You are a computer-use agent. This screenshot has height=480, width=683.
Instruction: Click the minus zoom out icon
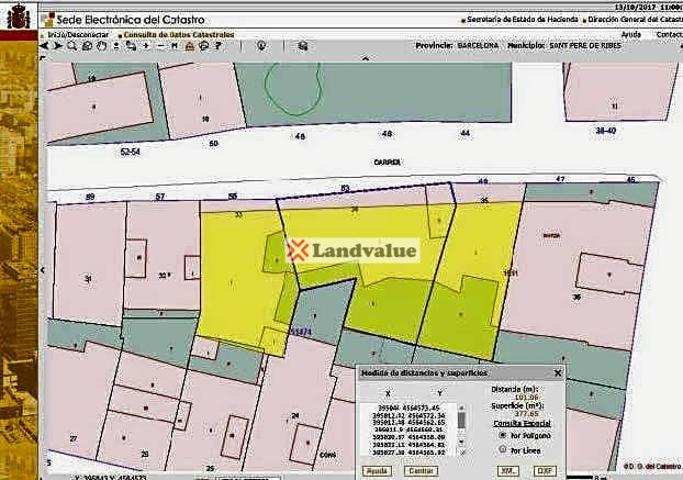coord(160,45)
